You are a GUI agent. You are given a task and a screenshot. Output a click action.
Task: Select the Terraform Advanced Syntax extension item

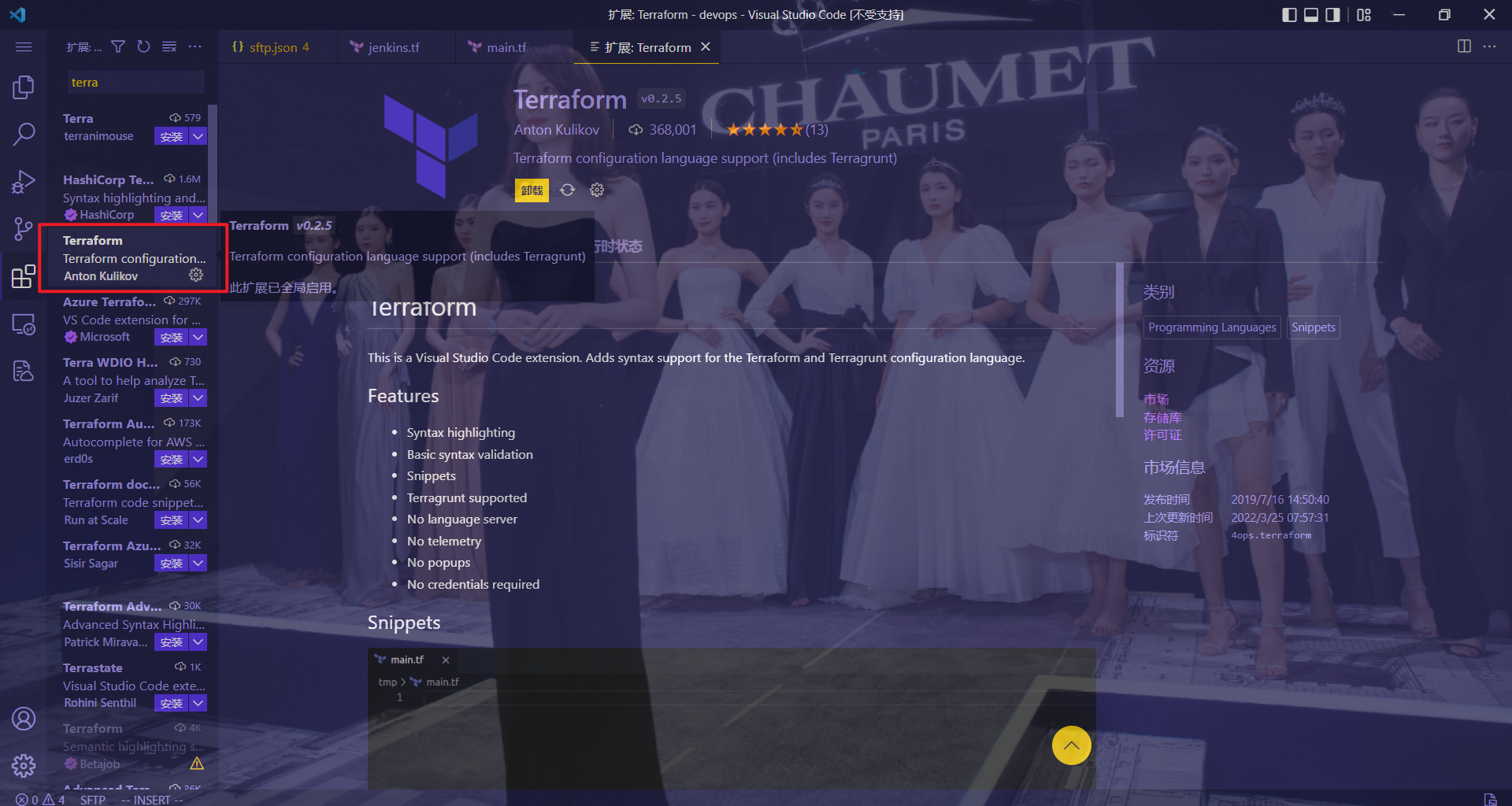132,624
